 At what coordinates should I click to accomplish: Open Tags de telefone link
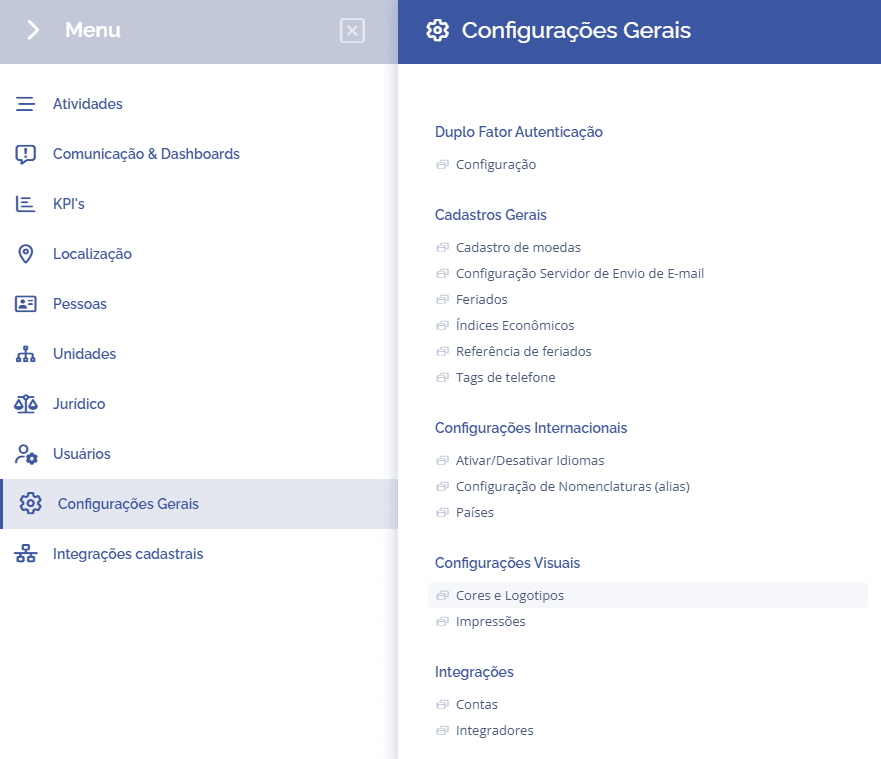[505, 378]
